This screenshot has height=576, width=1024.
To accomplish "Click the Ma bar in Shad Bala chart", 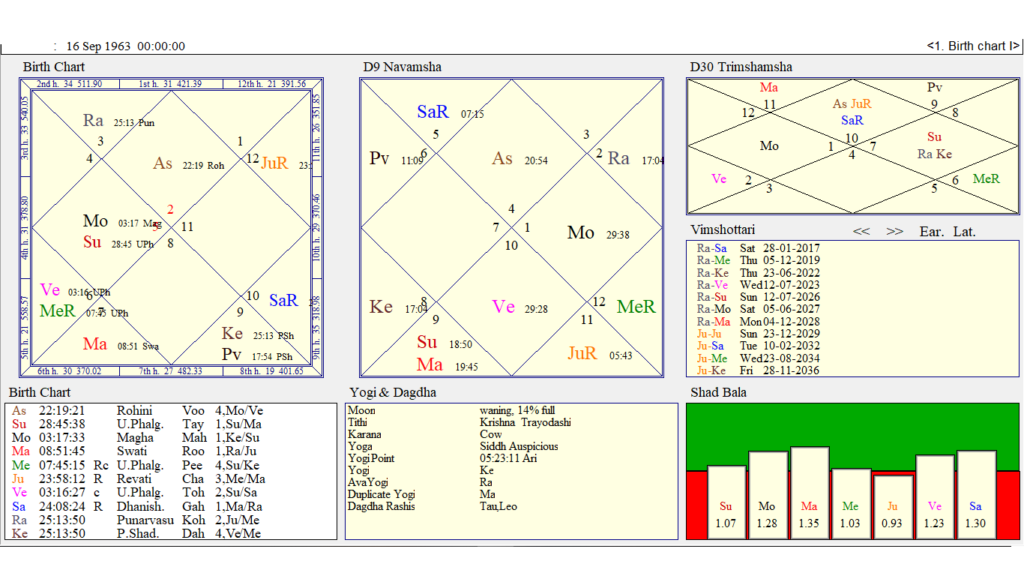I will coord(809,492).
